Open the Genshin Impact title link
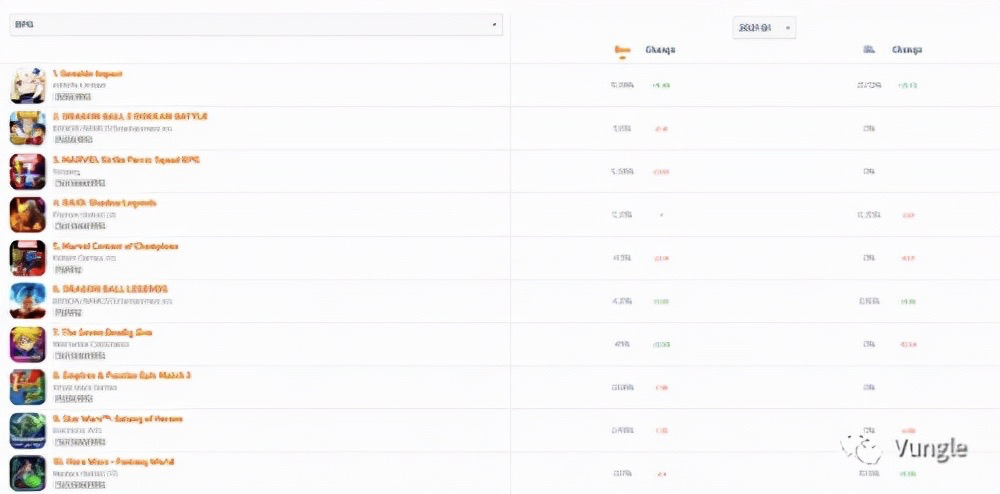Screen dimensions: 1000x494 (87, 74)
